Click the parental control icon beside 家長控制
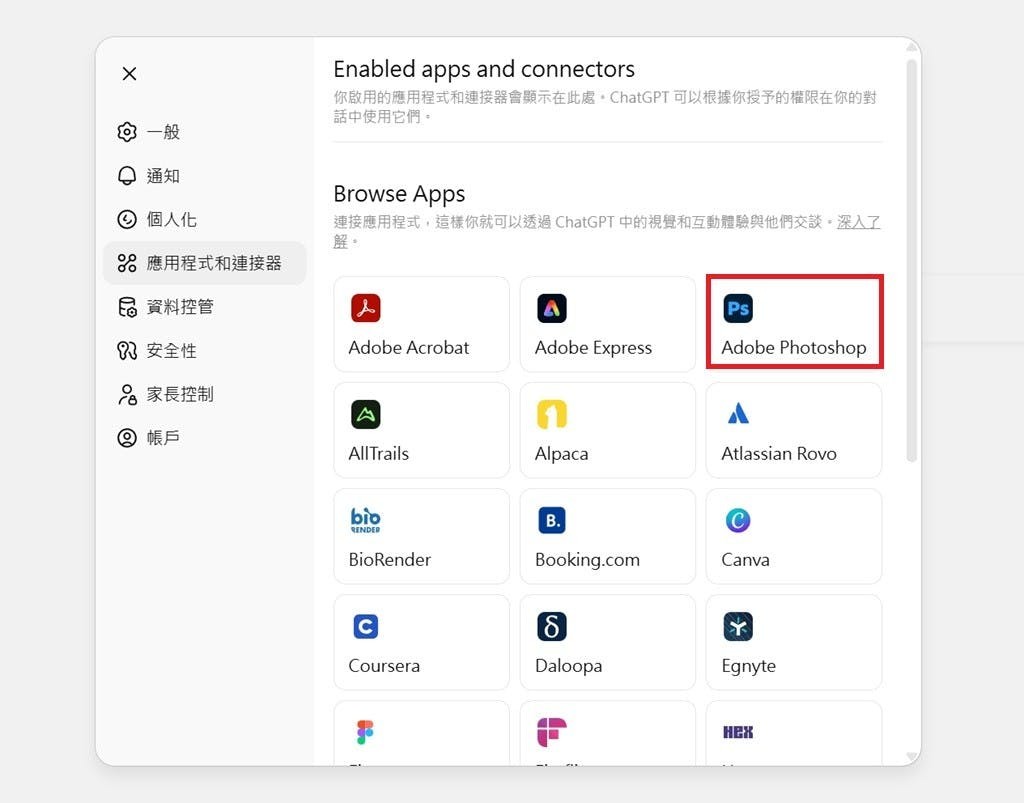Viewport: 1024px width, 803px height. (x=127, y=394)
